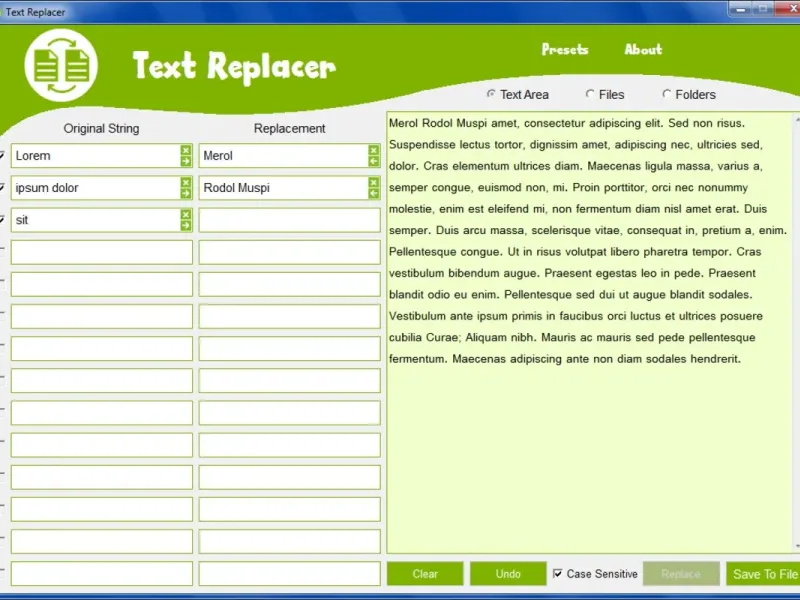Clear the Lorem original string with X icon
This screenshot has height=600, width=800.
[x=186, y=150]
